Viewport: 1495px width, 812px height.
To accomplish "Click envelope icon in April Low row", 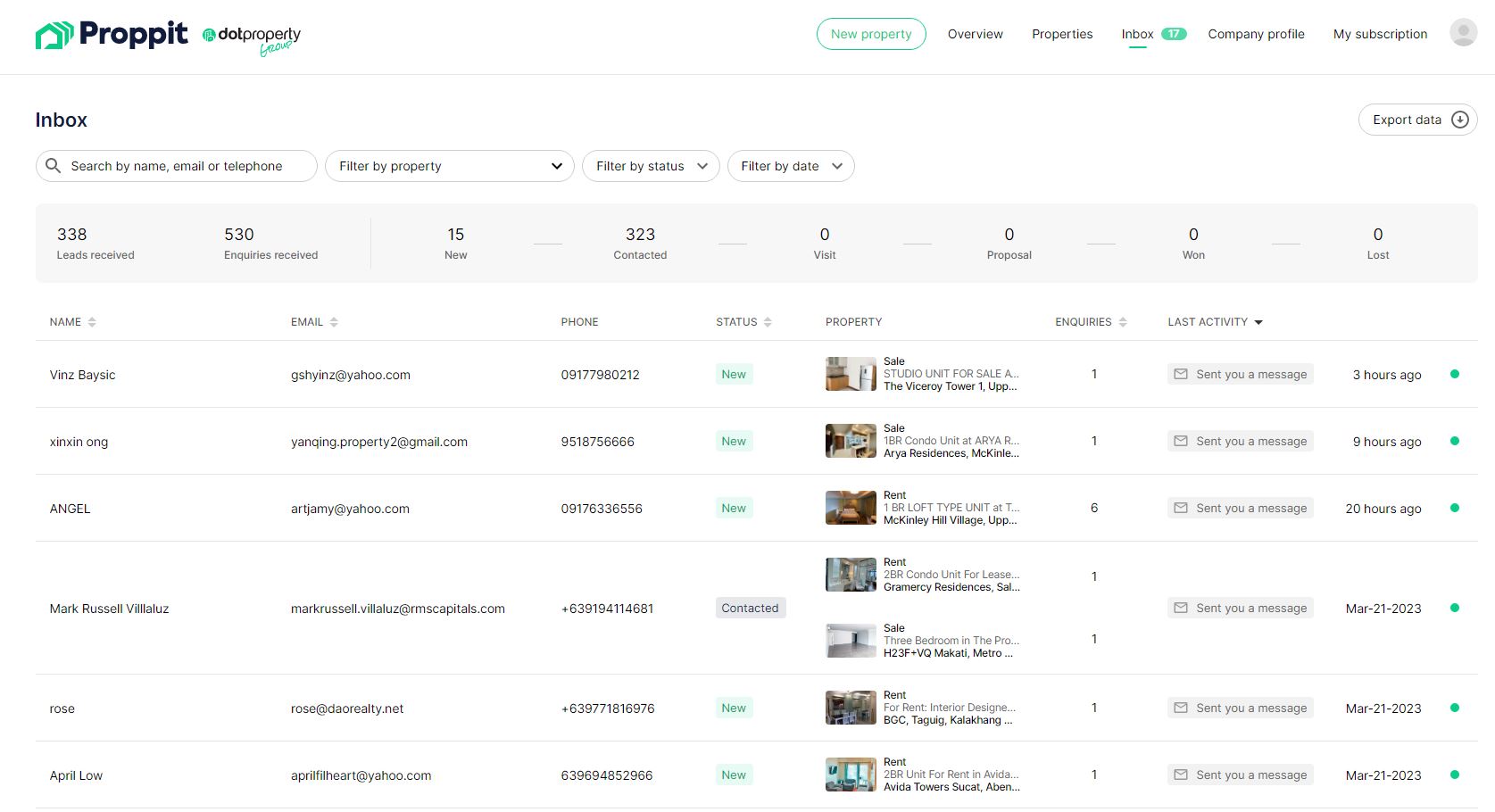I will [x=1181, y=775].
